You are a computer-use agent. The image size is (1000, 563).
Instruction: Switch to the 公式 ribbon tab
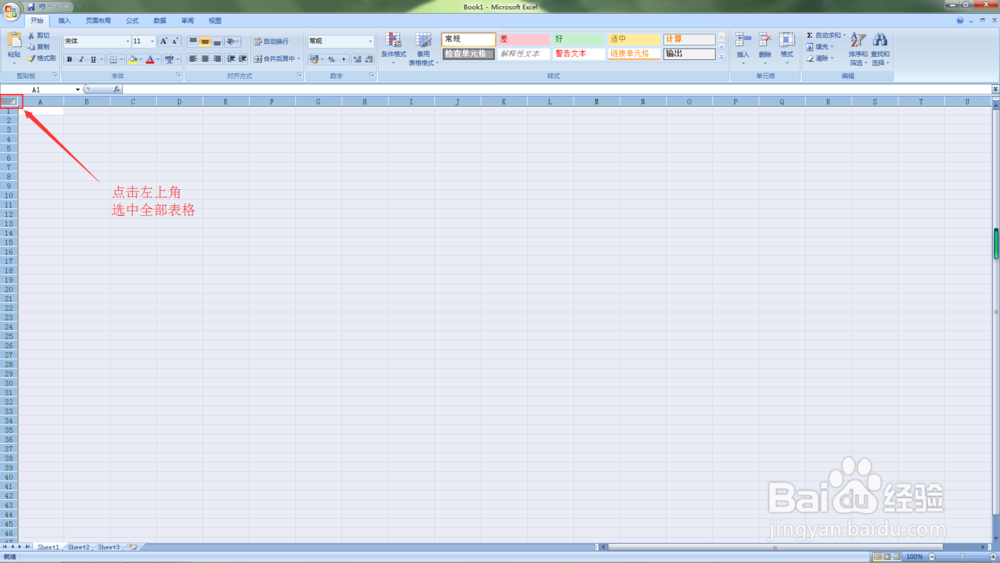coord(132,21)
